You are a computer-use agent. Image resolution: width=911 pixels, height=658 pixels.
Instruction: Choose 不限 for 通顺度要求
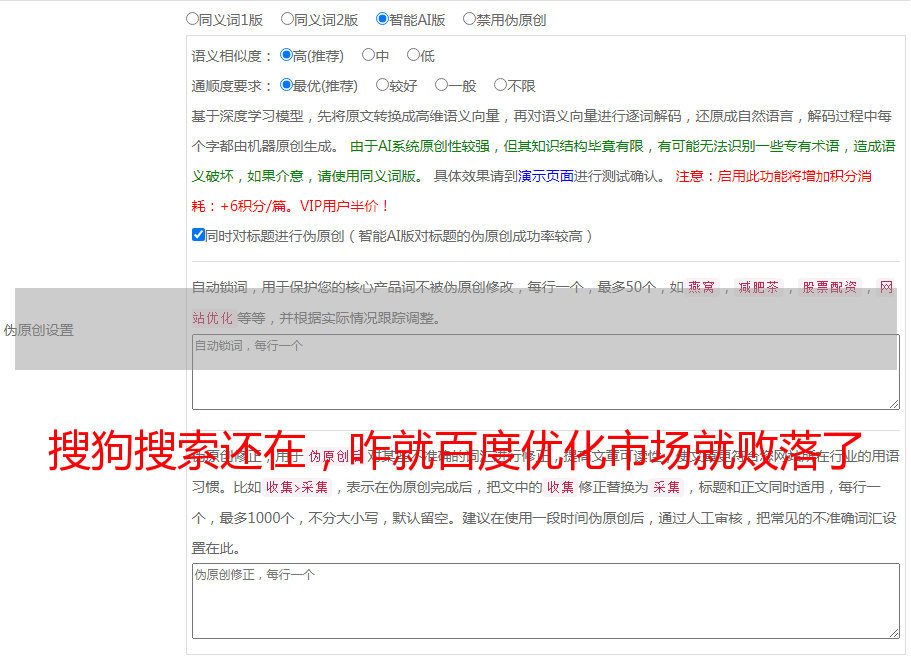click(x=501, y=85)
